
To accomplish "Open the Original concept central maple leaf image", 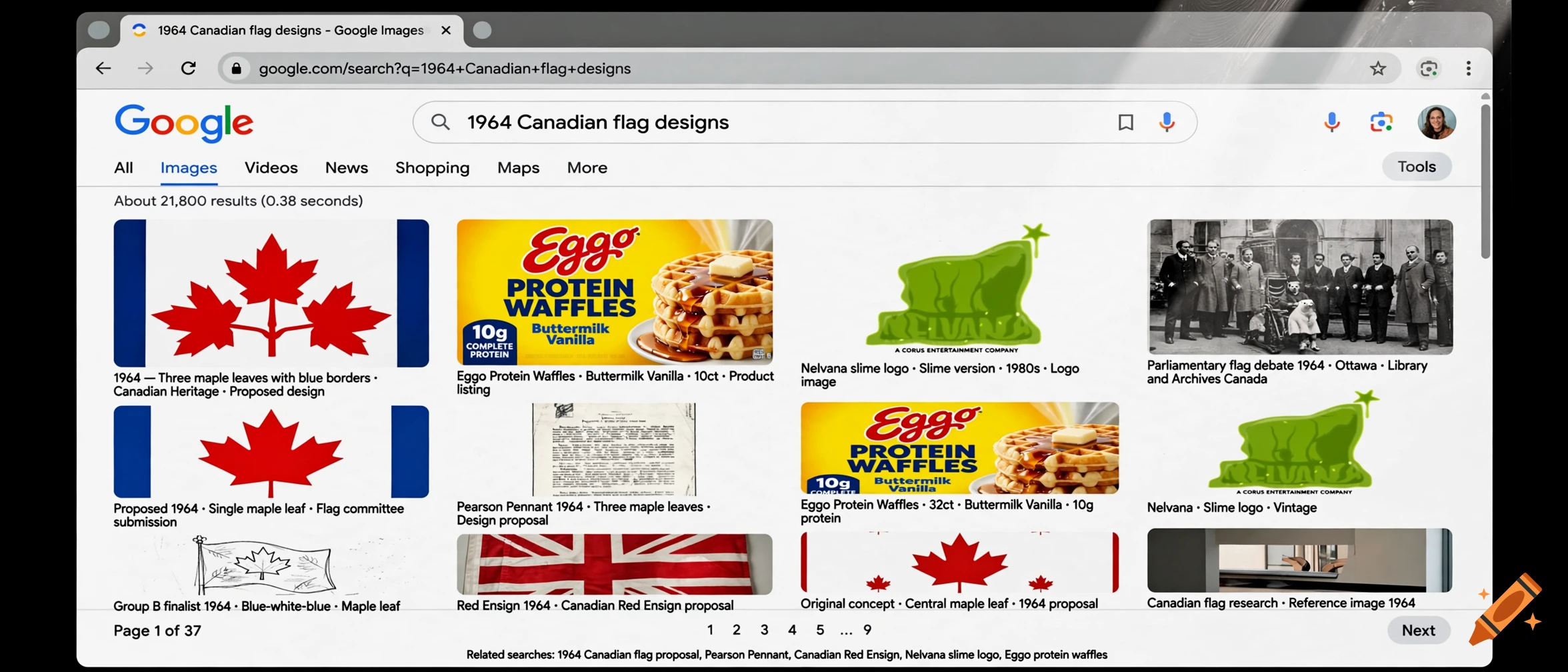I will [x=960, y=563].
